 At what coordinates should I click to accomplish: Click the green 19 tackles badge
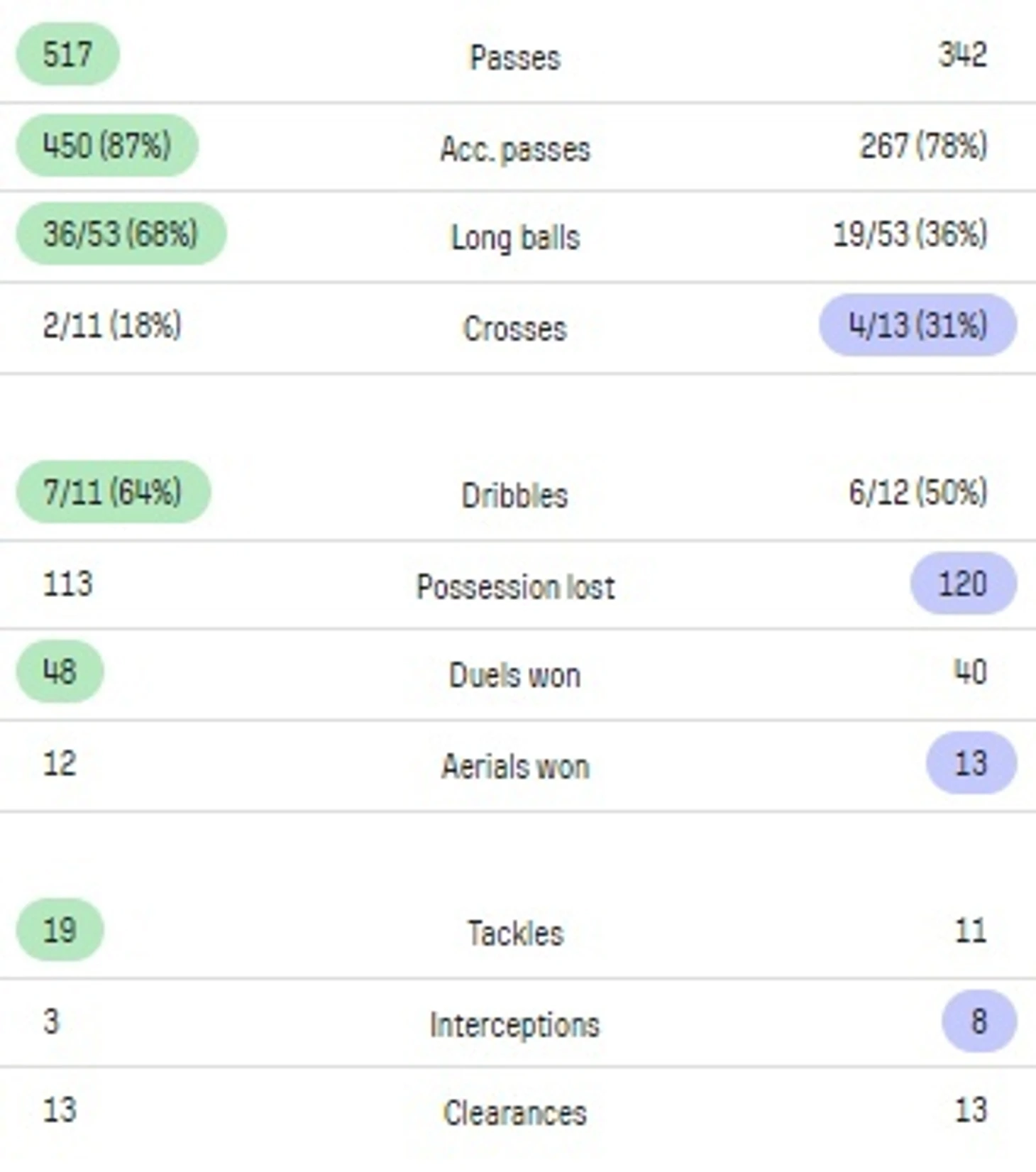click(60, 930)
